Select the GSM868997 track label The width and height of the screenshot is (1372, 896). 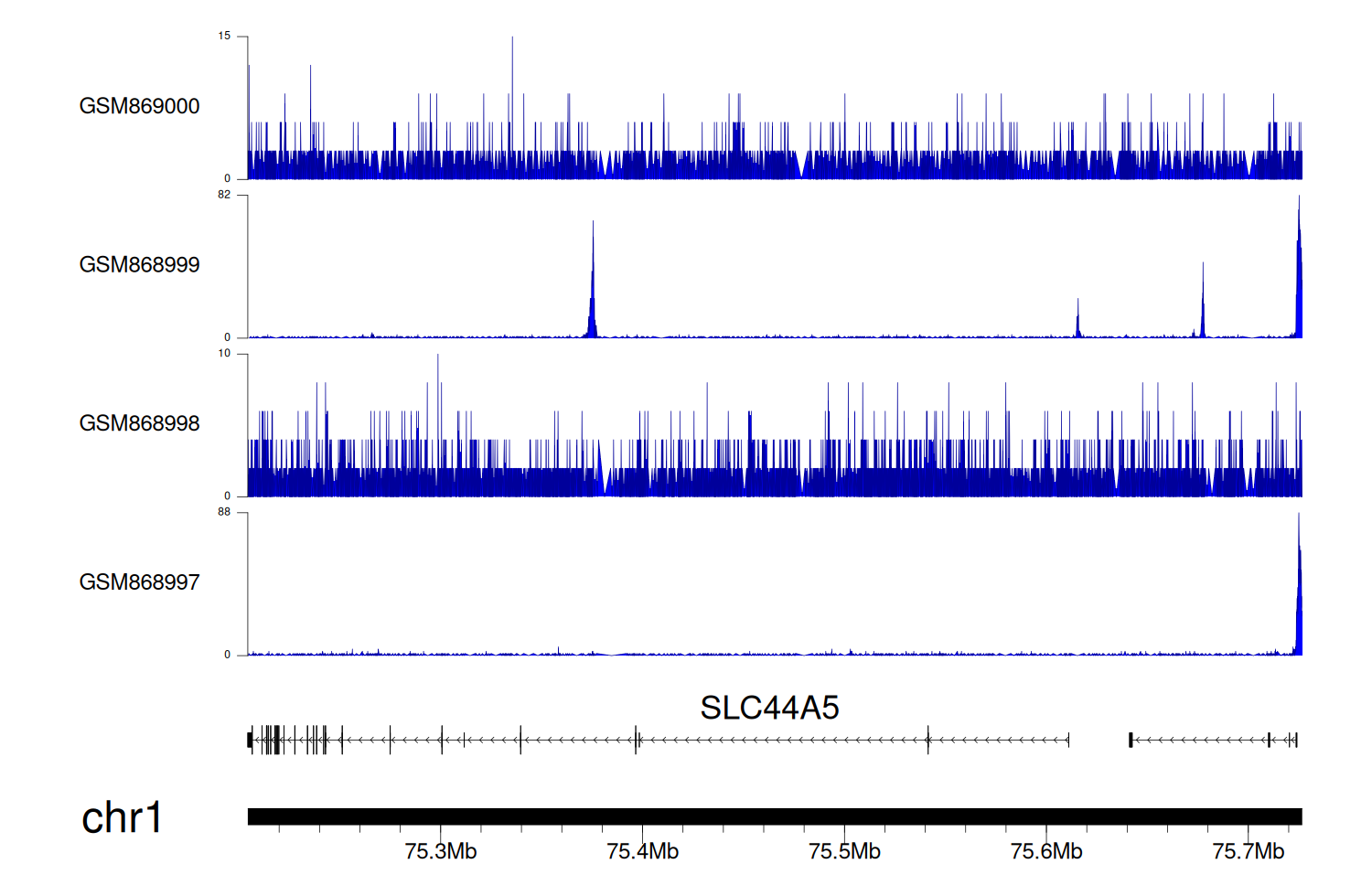point(139,582)
